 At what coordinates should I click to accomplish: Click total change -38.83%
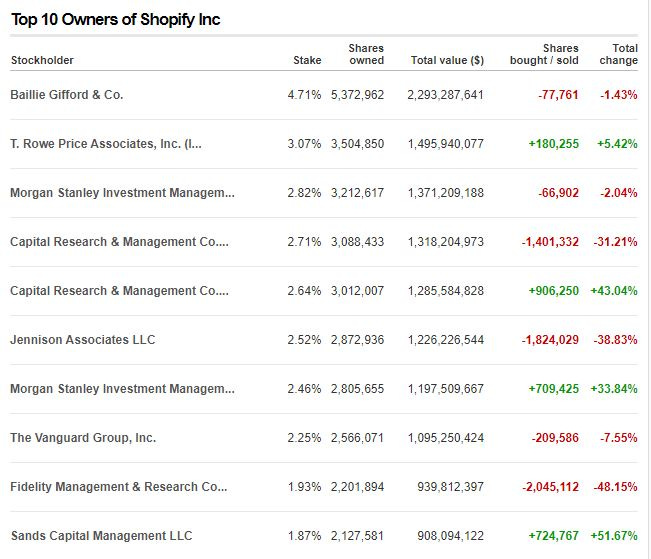click(615, 340)
